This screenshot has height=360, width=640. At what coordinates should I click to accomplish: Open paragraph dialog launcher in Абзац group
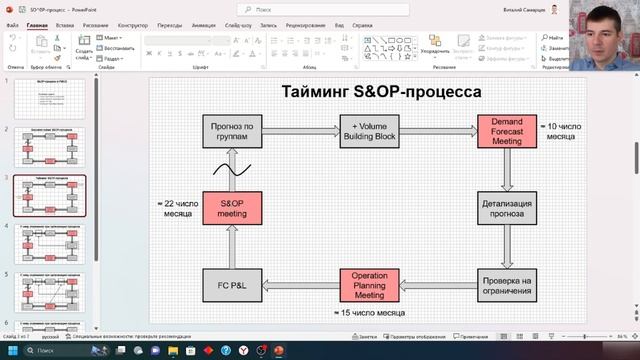pyautogui.click(x=356, y=67)
